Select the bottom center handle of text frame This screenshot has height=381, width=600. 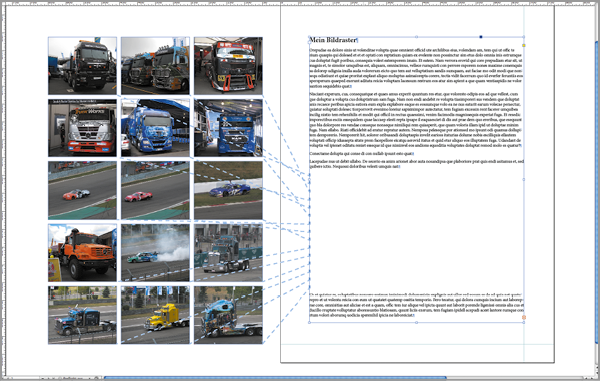(x=416, y=322)
